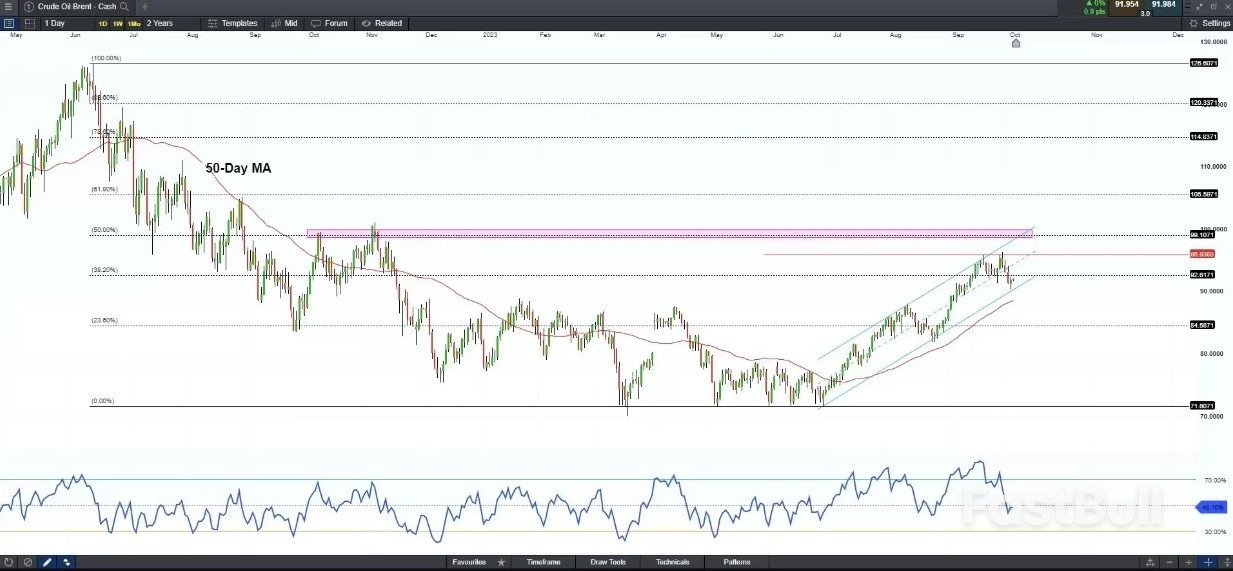Open the Technicals tab

[x=673, y=562]
